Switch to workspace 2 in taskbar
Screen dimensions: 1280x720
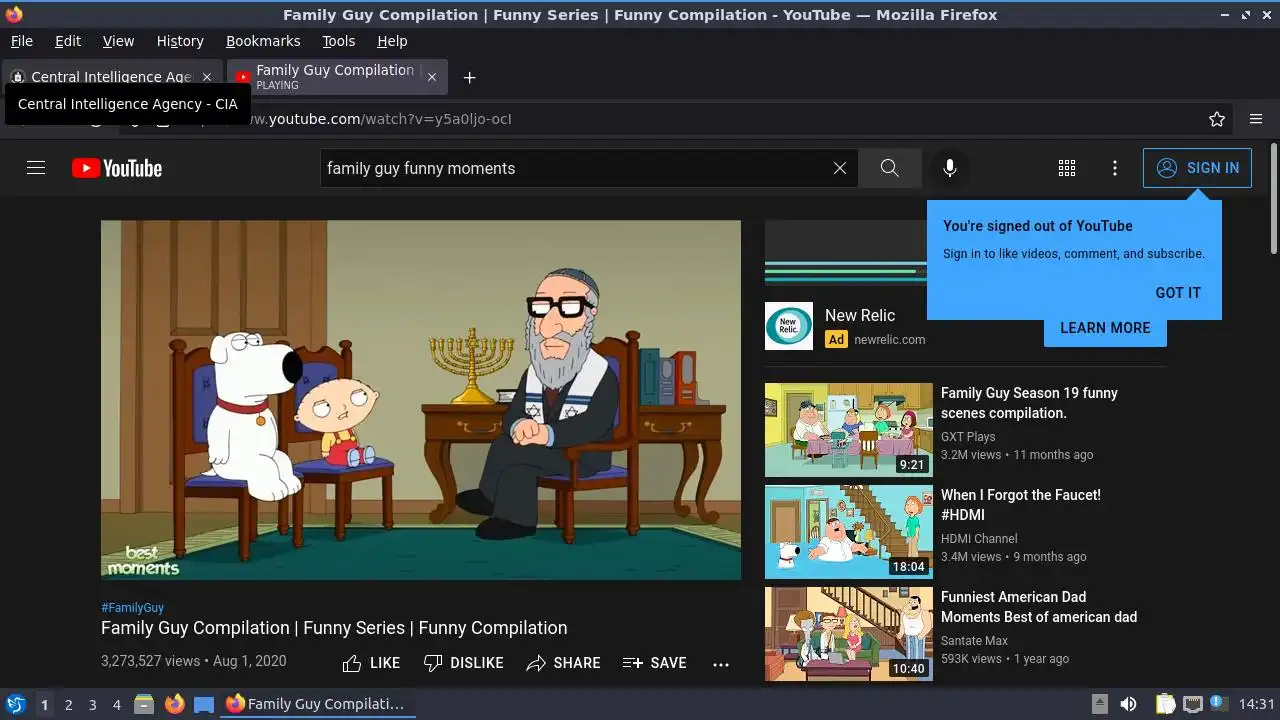68,704
